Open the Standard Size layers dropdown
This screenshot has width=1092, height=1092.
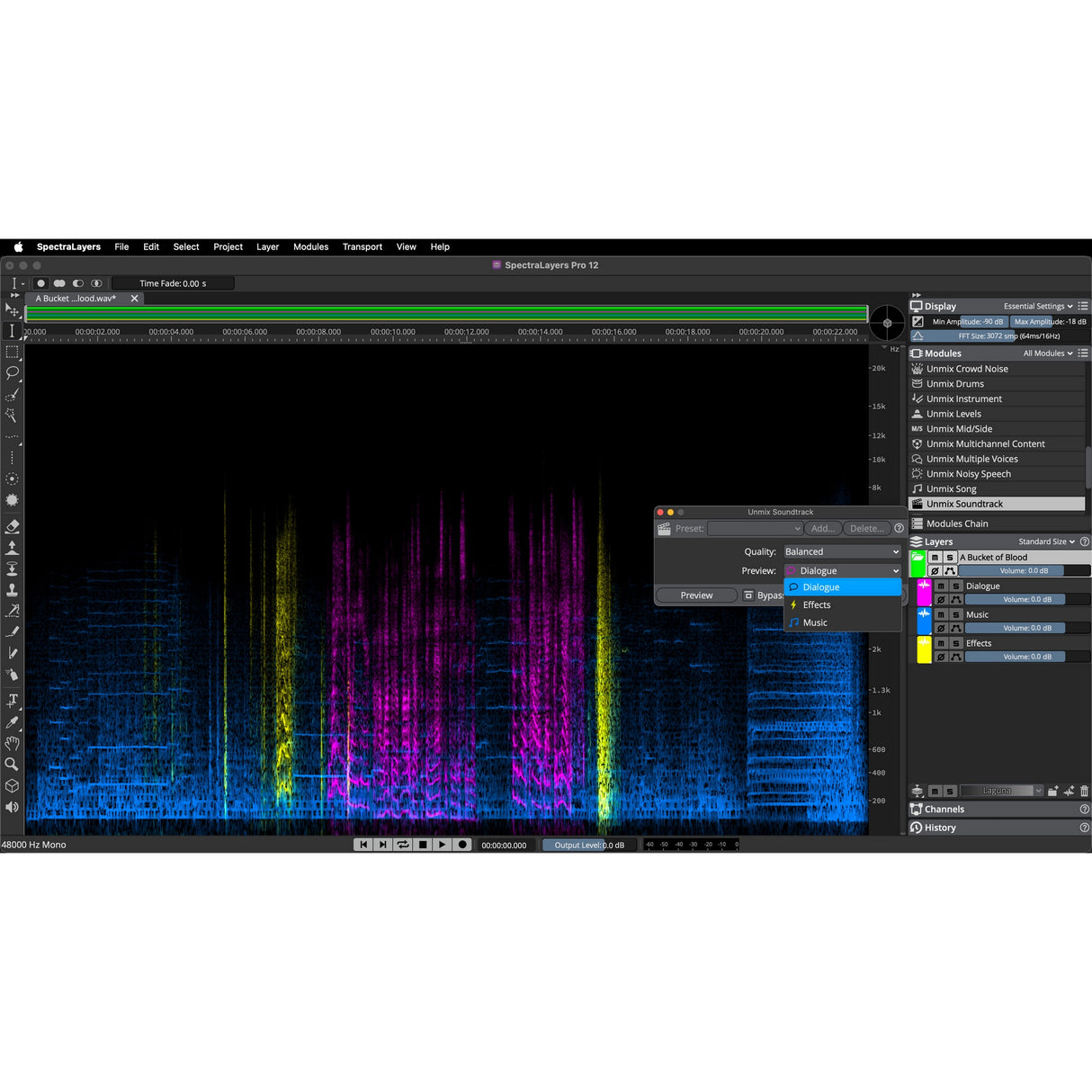[x=1045, y=542]
